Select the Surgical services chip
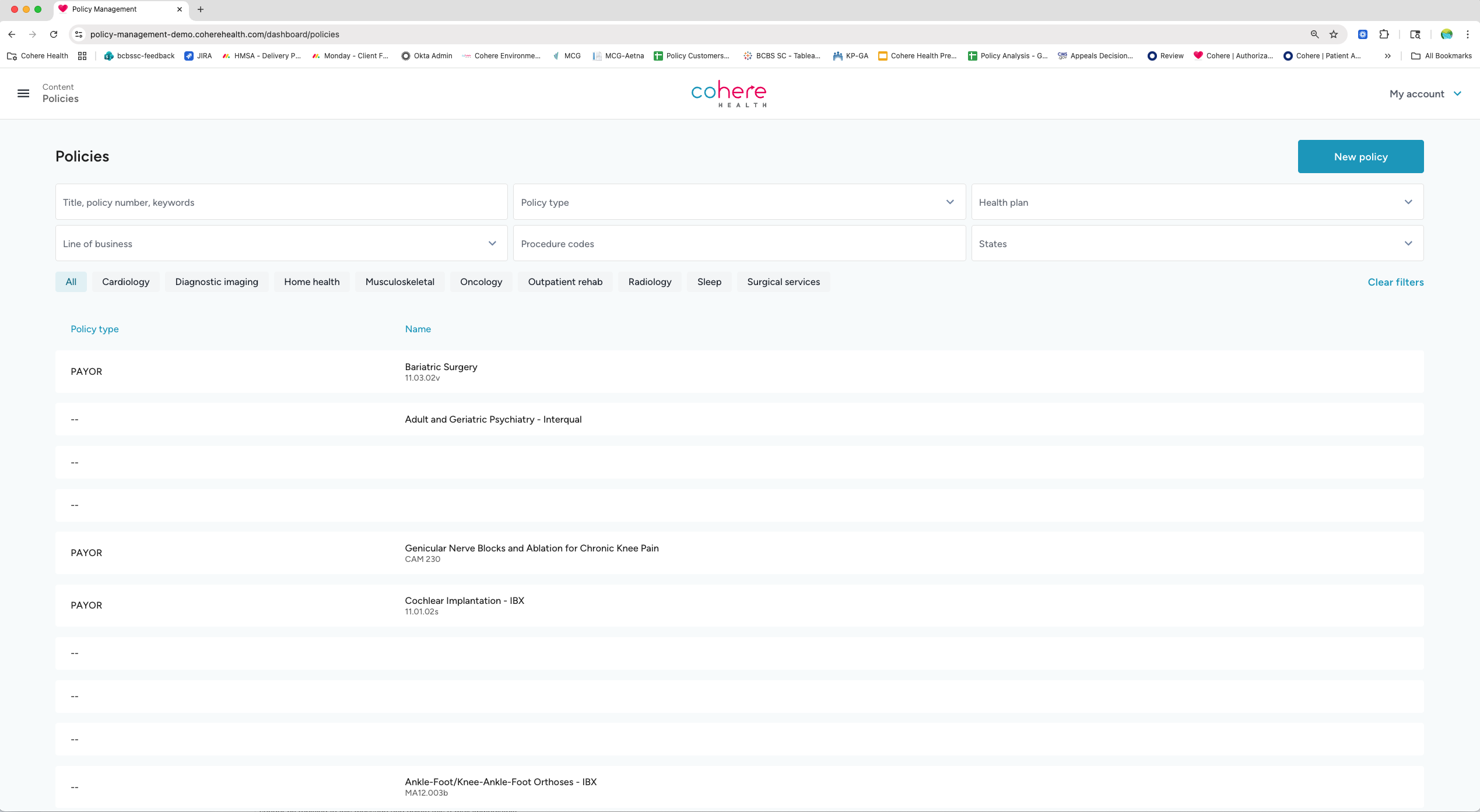 click(x=784, y=282)
